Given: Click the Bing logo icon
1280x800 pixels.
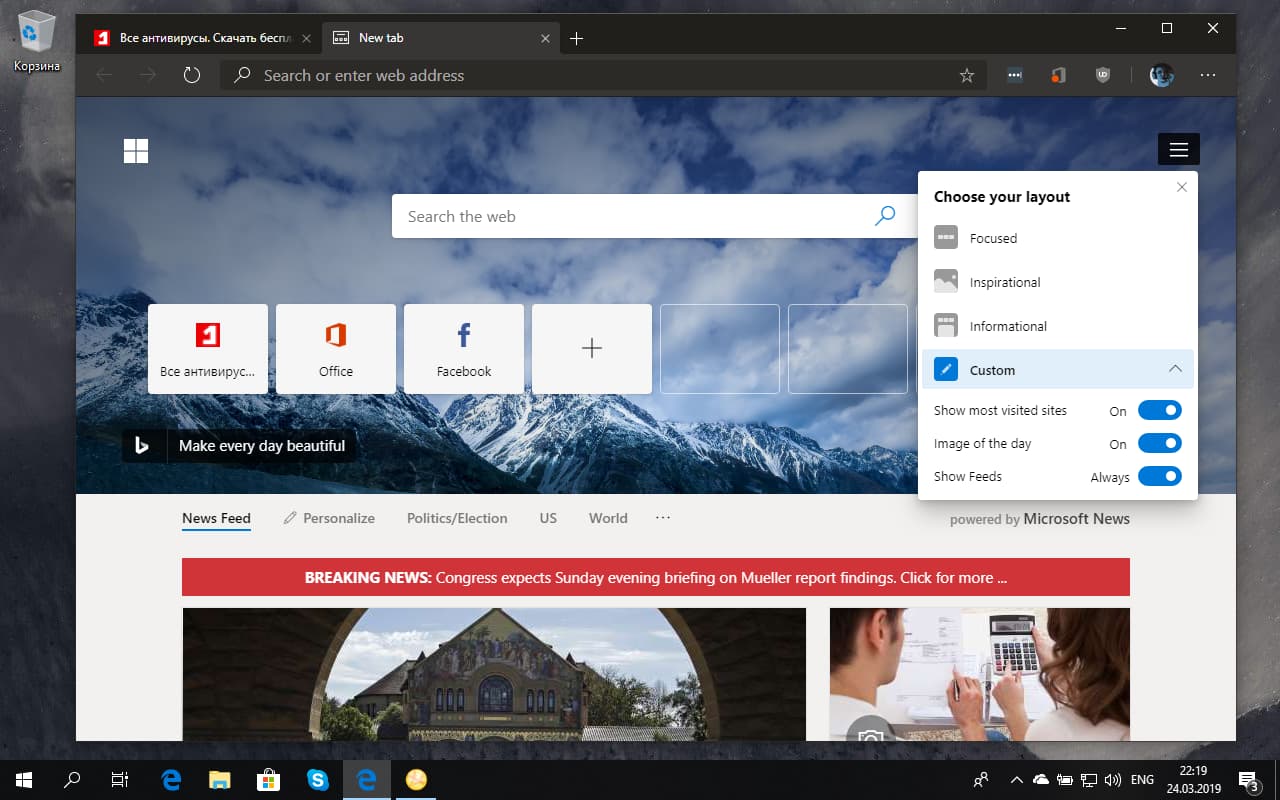Looking at the screenshot, I should (142, 446).
